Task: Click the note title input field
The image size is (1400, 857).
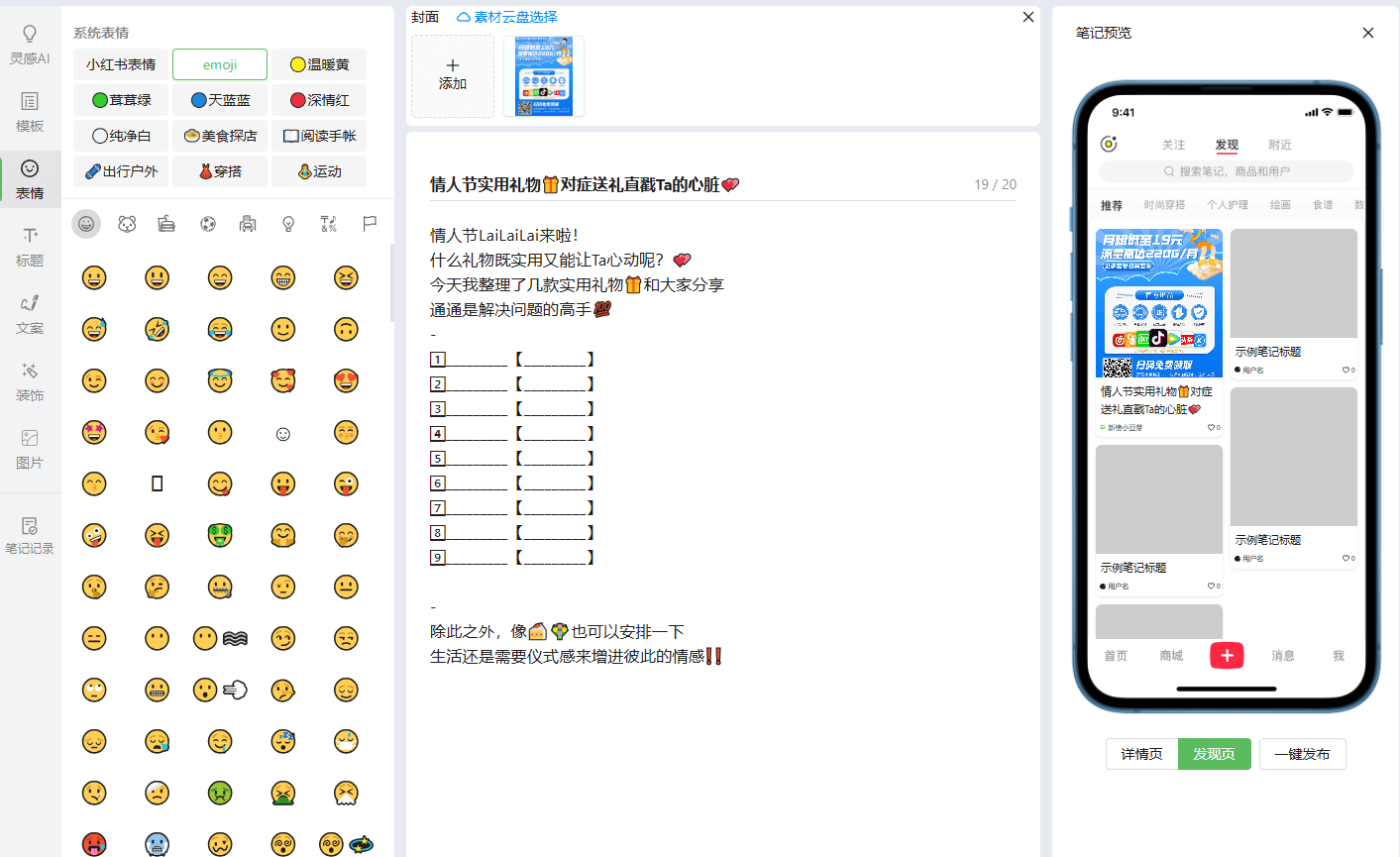Action: (694, 184)
